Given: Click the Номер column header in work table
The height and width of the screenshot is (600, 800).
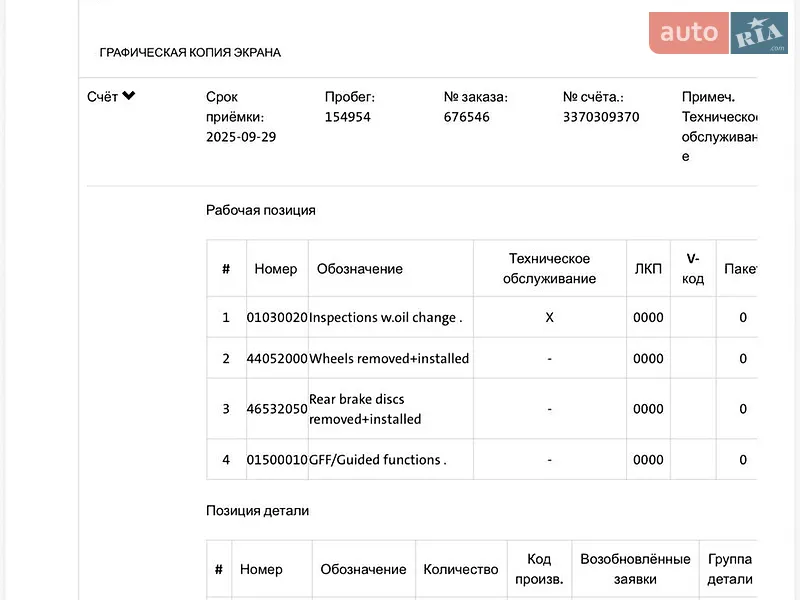Looking at the screenshot, I should [x=276, y=269].
